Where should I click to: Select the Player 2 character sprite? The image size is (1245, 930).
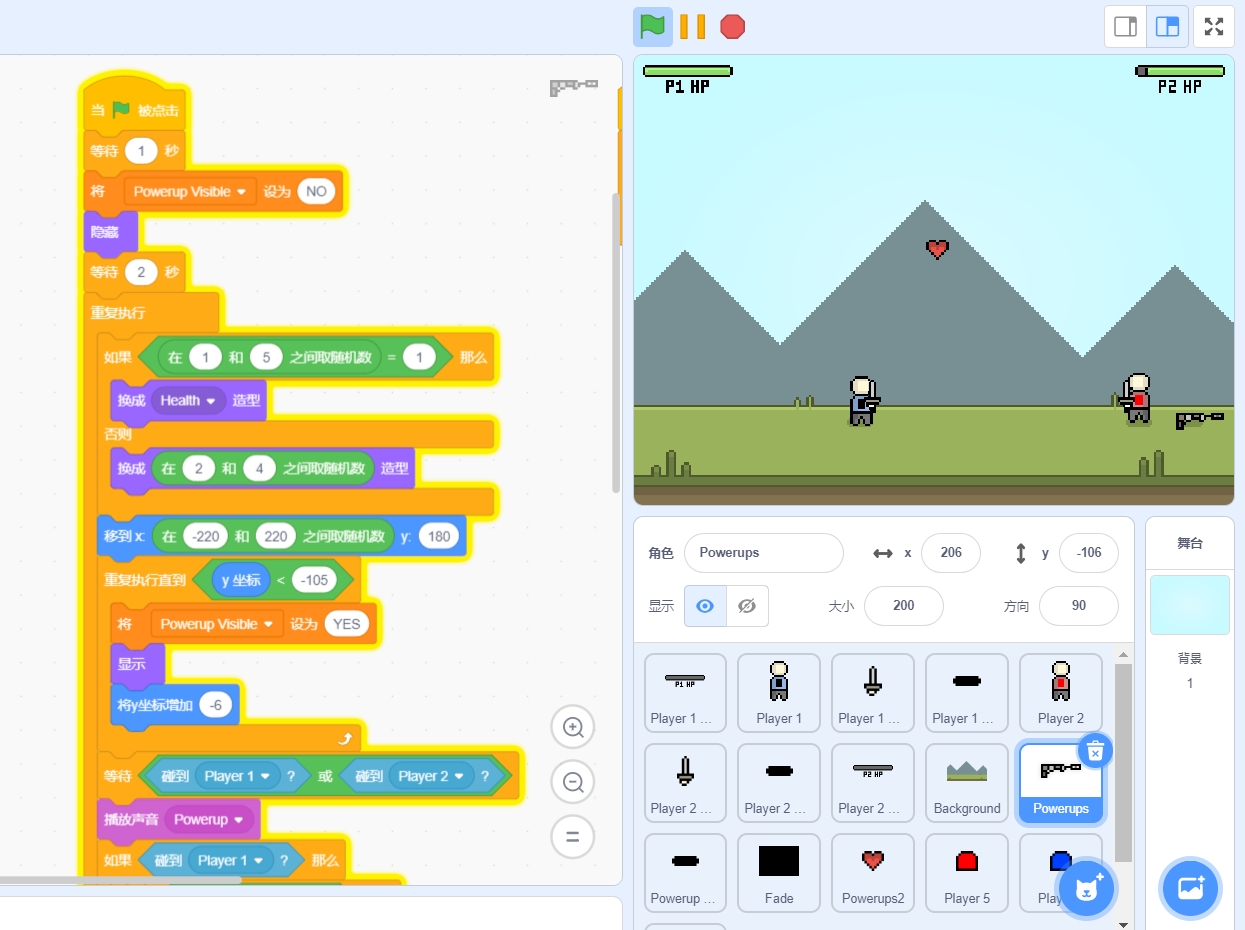pos(1061,693)
